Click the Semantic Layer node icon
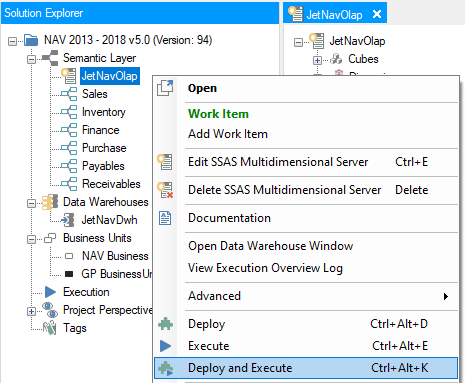Viewport: 465px width, 383px height. (x=50, y=58)
